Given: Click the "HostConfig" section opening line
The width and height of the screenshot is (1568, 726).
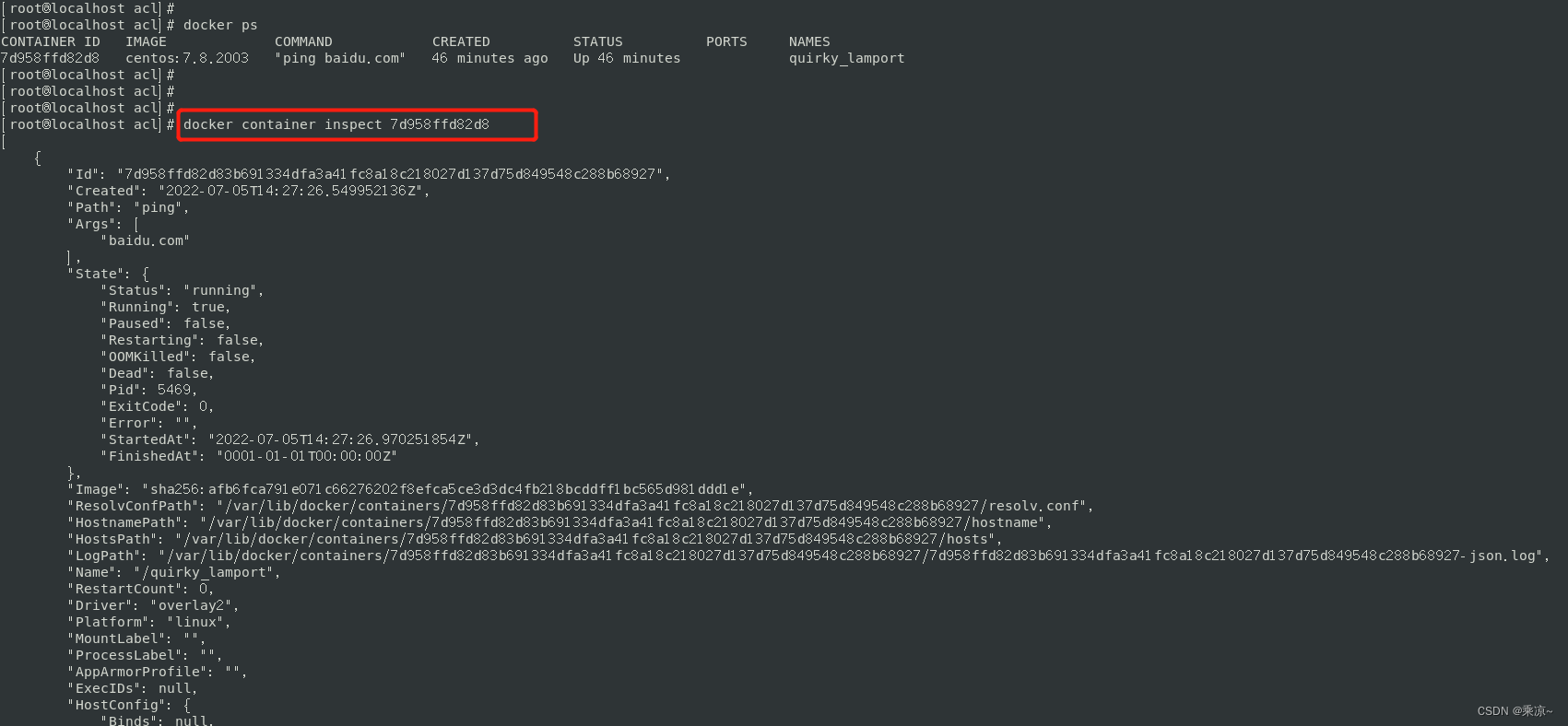Looking at the screenshot, I should [129, 705].
